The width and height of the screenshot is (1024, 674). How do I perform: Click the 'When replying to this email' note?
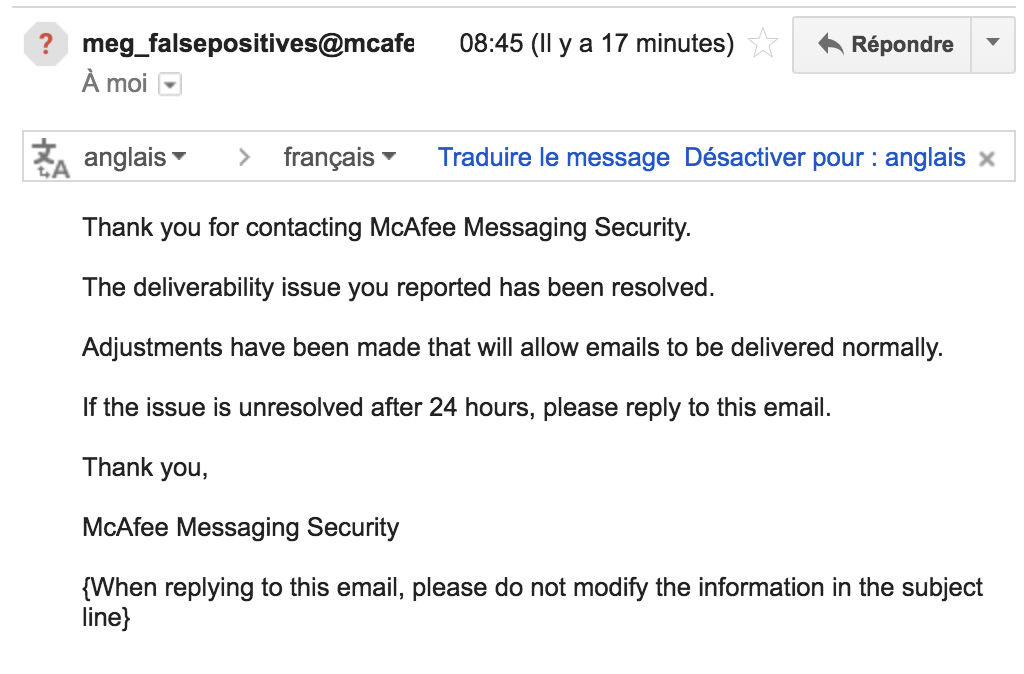coord(532,602)
